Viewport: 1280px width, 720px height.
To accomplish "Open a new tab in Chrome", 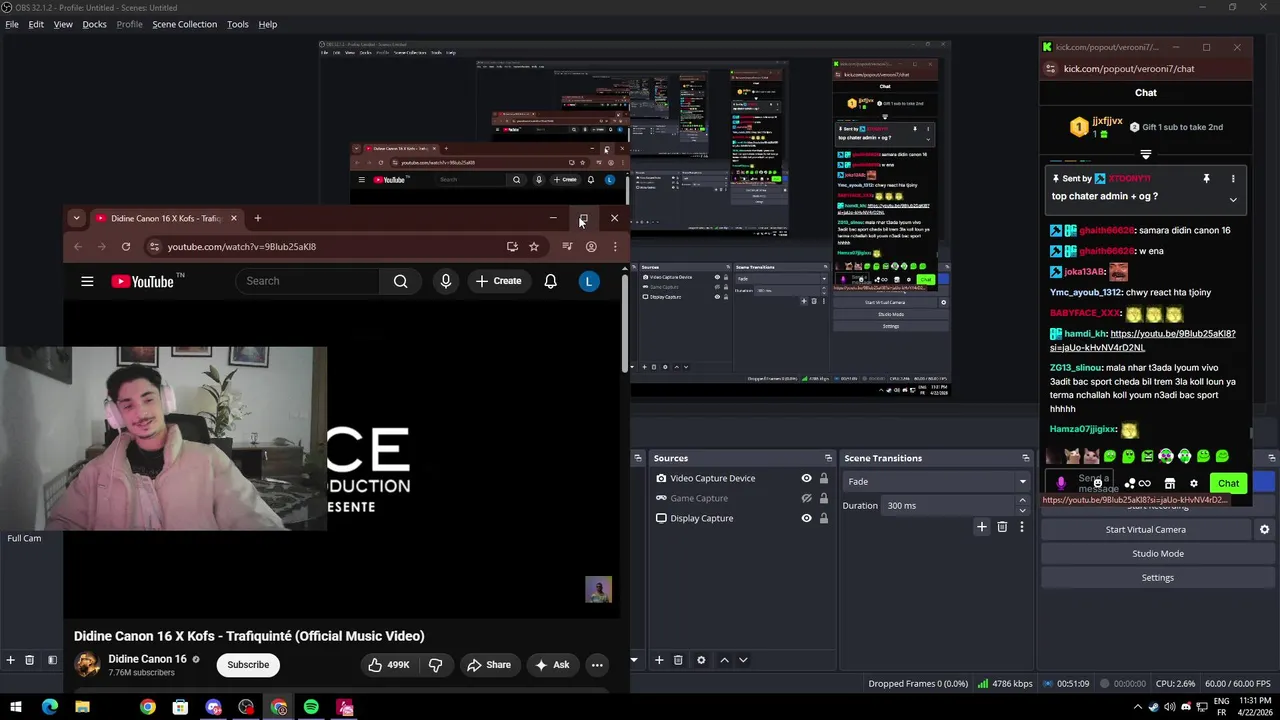I will [257, 218].
